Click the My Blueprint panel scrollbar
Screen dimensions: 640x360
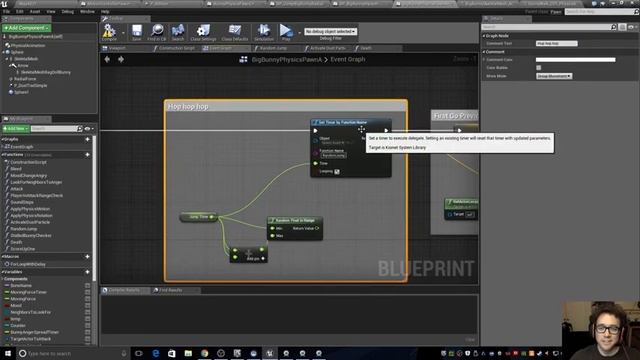point(94,208)
